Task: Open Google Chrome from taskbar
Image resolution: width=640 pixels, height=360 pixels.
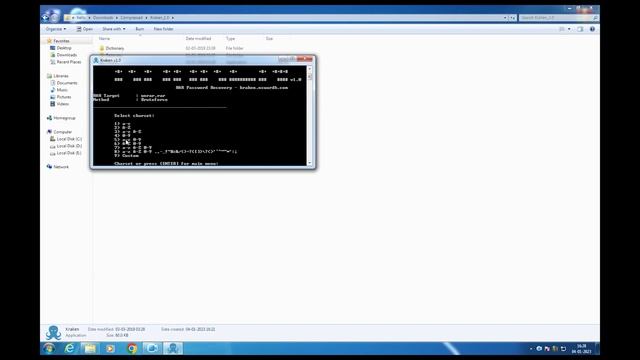Action: (x=131, y=349)
